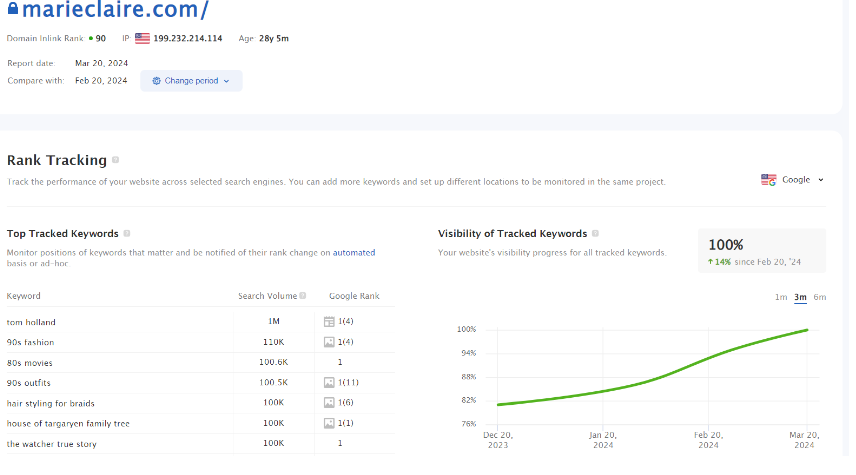Image resolution: width=856 pixels, height=475 pixels.
Task: Open the Change period dropdown
Action: [191, 81]
